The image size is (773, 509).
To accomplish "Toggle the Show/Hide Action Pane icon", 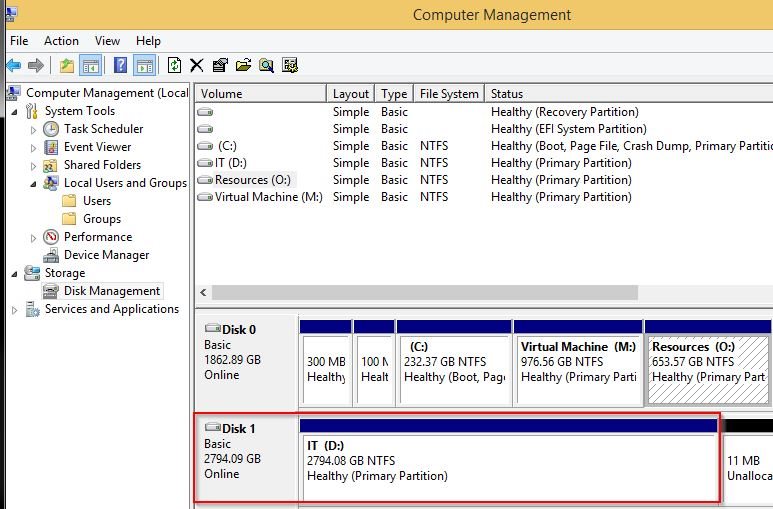I will tap(145, 65).
